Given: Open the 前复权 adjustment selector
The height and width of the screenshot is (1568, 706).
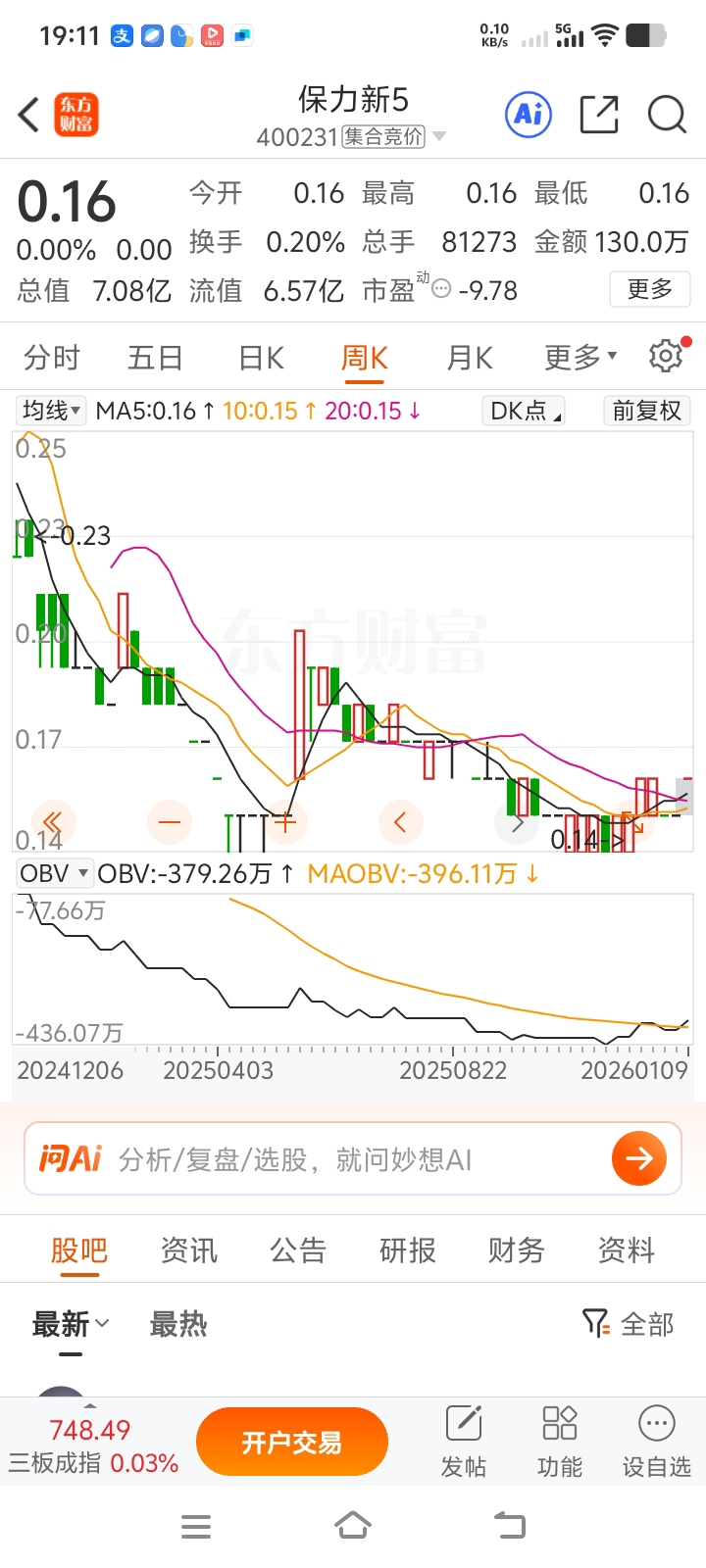Looking at the screenshot, I should 647,411.
